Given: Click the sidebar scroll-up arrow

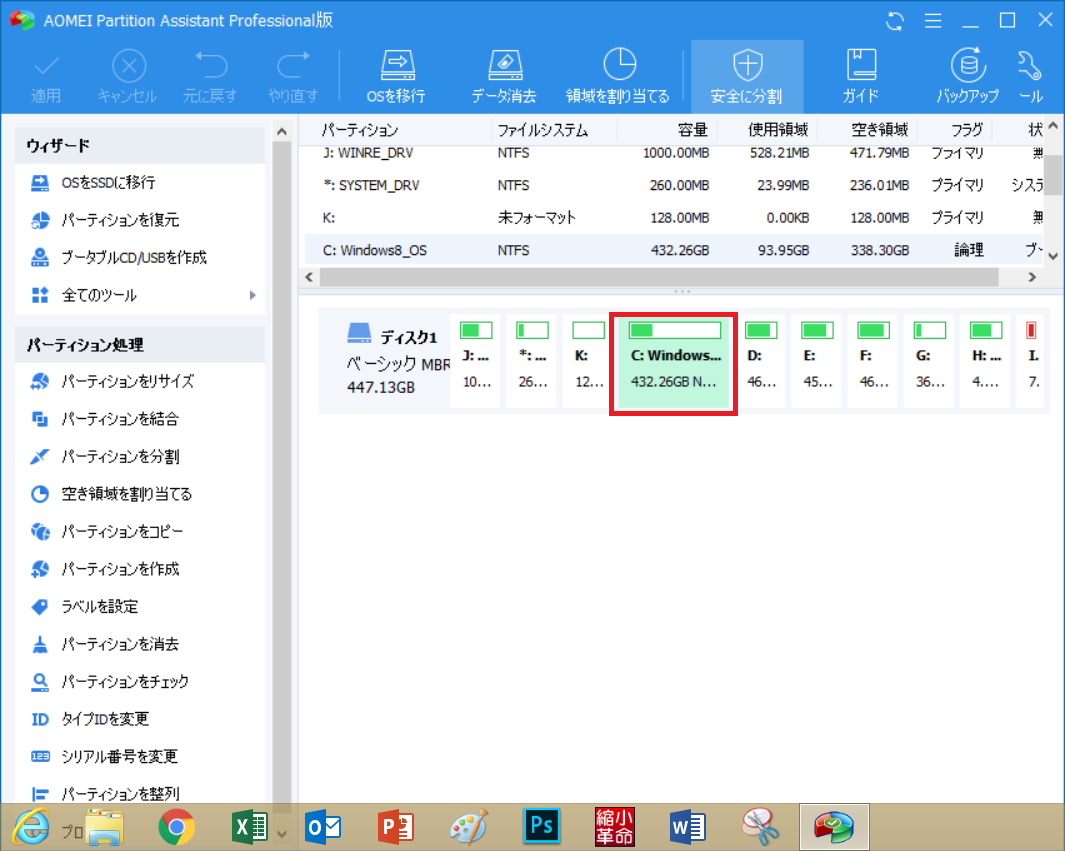Looking at the screenshot, I should (282, 132).
